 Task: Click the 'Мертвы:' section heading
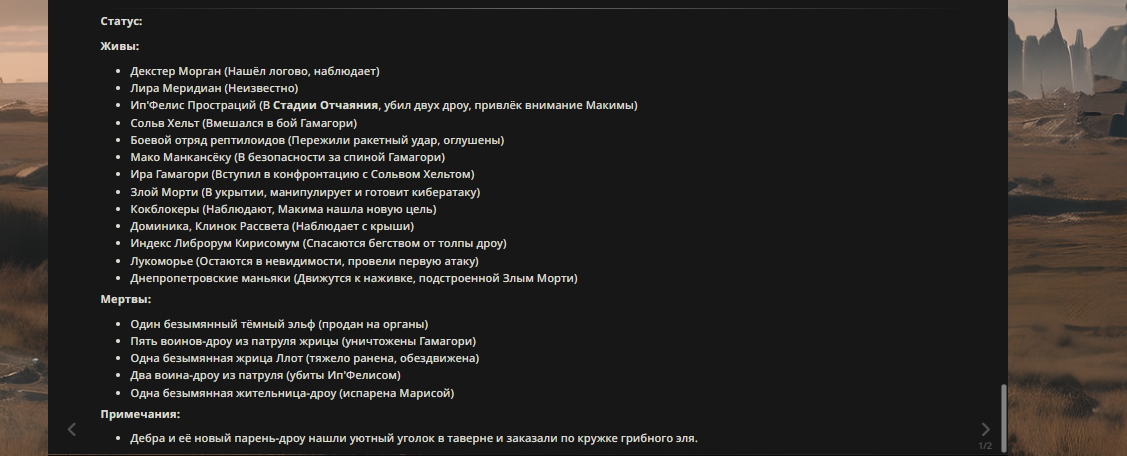126,299
